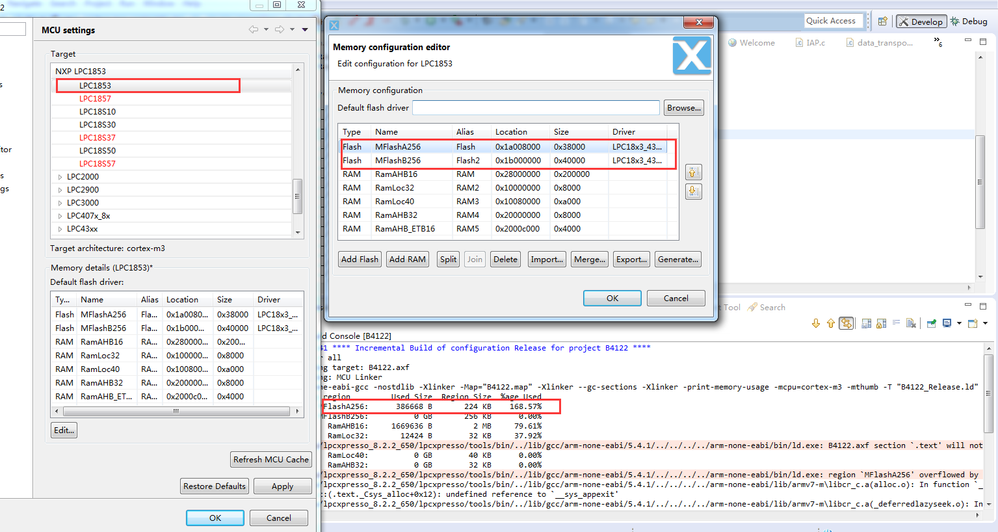This screenshot has width=998, height=532.
Task: Select RamAHB_ETB16 row in memory editor
Action: (x=503, y=228)
